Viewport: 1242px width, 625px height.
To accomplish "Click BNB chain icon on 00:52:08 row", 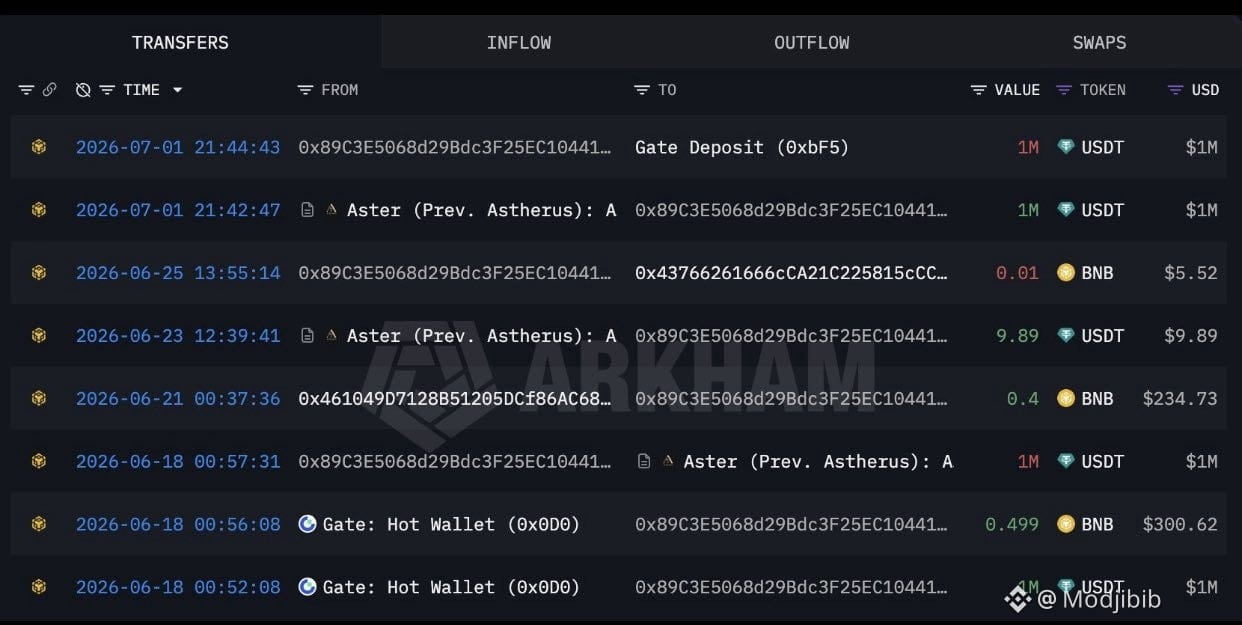I will pos(38,587).
